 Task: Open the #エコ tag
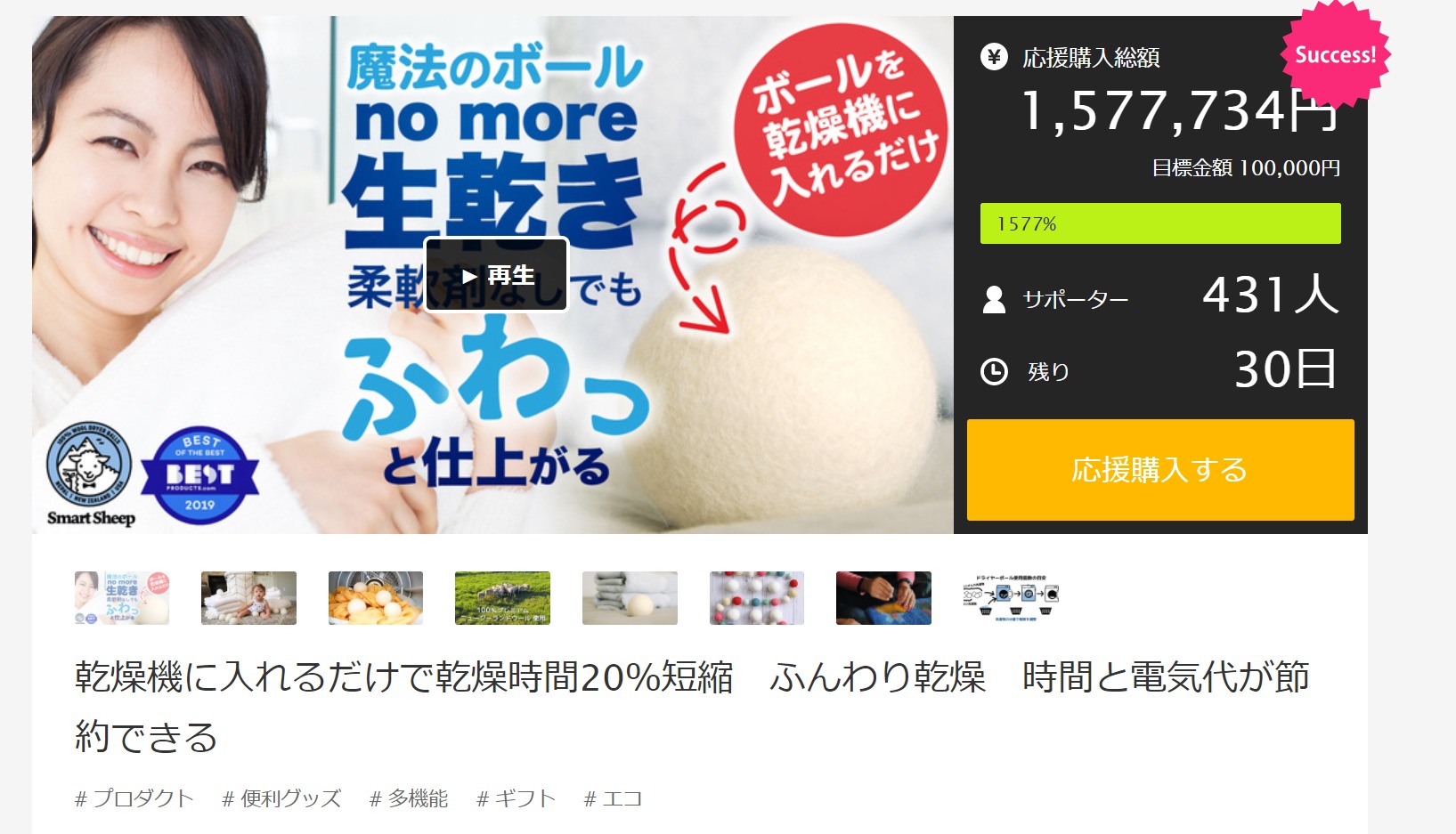coord(613,798)
